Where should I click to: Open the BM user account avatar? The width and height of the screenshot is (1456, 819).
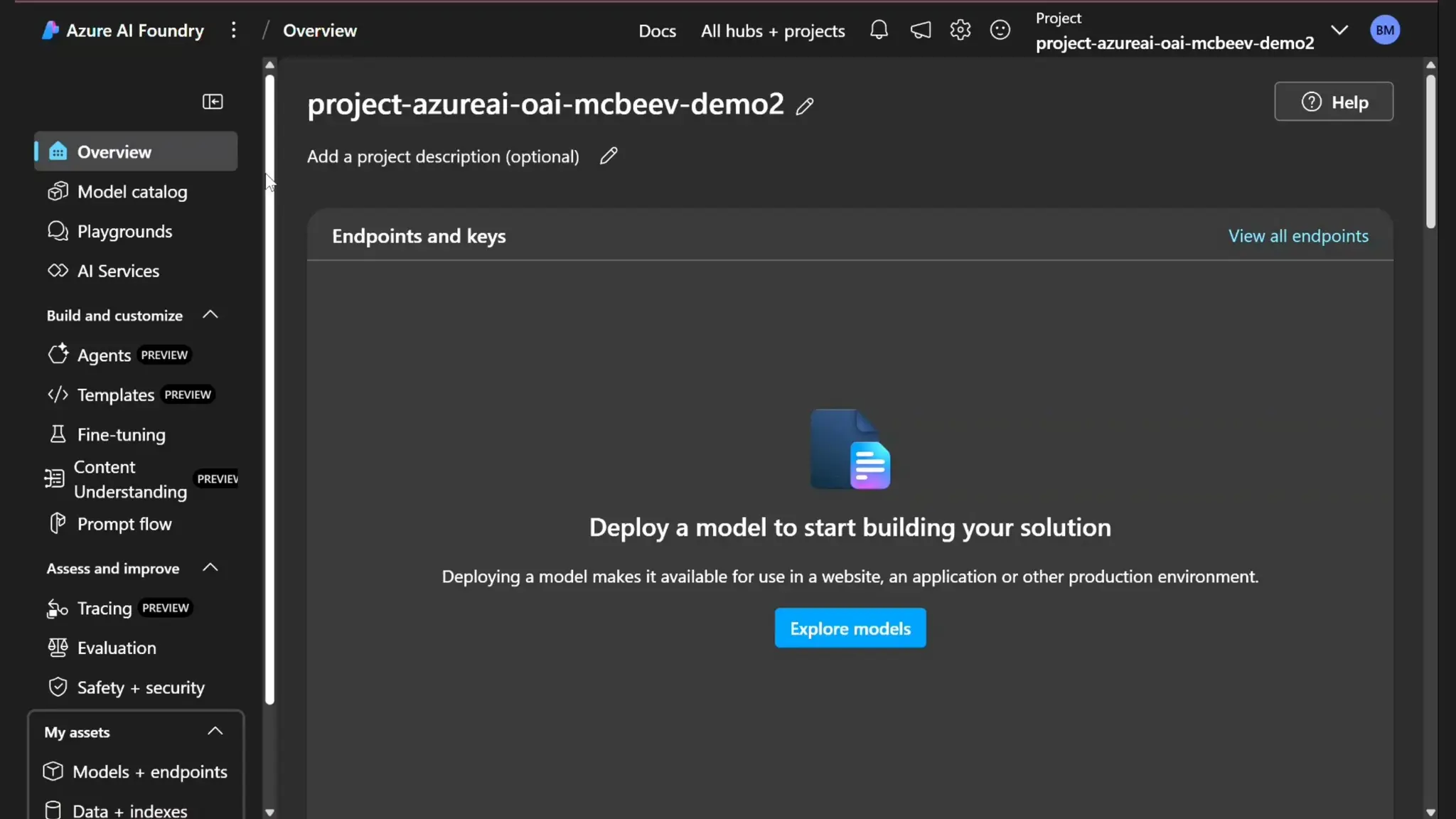pos(1384,30)
